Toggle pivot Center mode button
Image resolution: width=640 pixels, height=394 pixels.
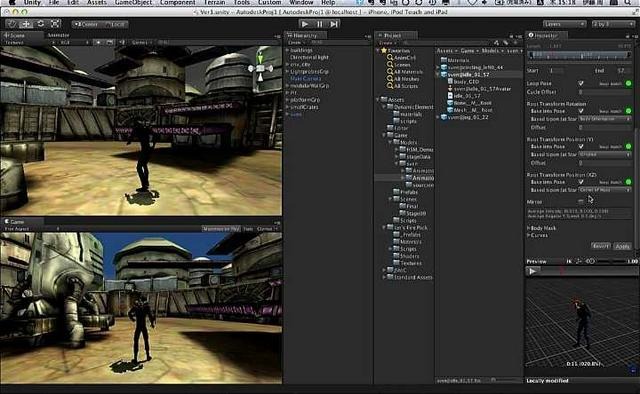(x=86, y=24)
